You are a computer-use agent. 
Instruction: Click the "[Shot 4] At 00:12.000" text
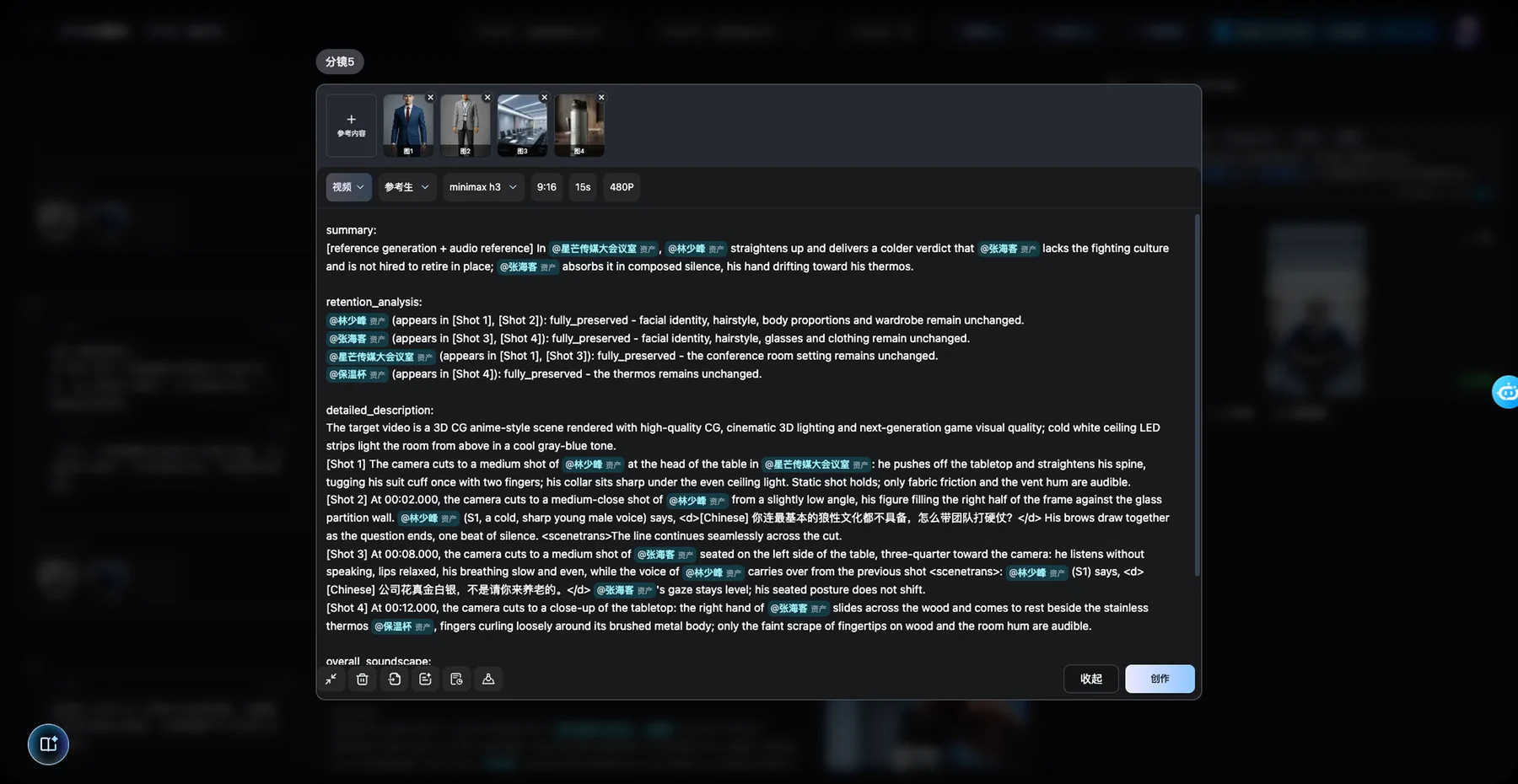[383, 608]
